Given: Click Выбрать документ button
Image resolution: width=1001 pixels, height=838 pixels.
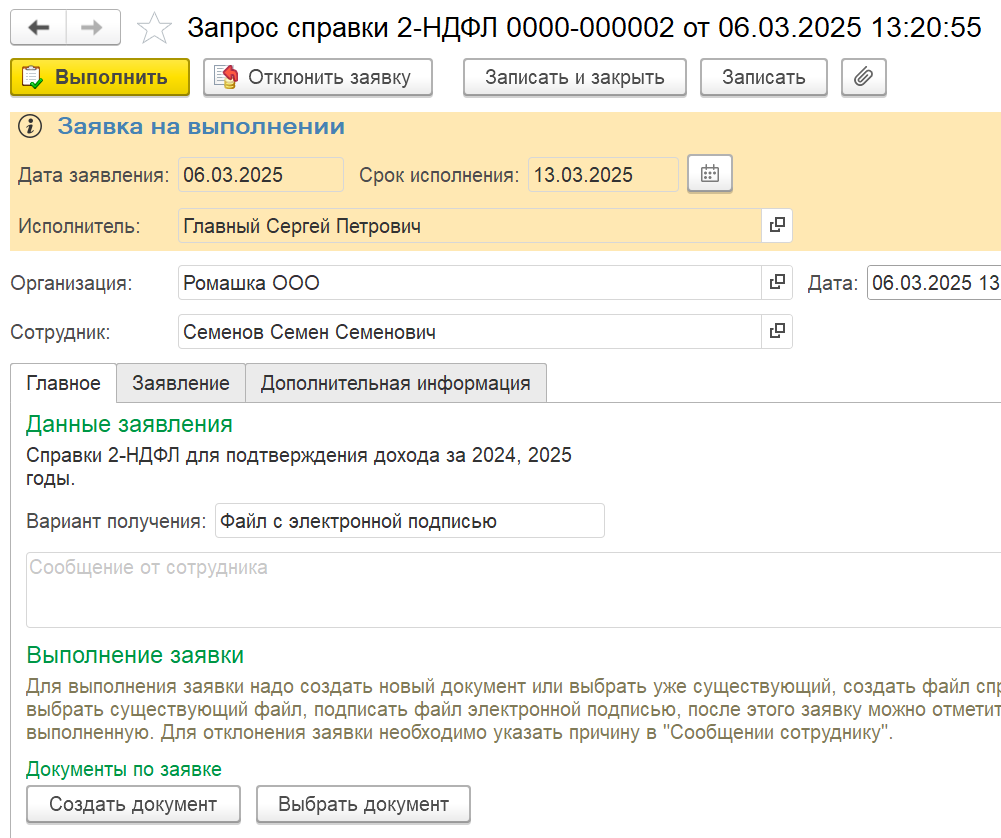Looking at the screenshot, I should 363,804.
